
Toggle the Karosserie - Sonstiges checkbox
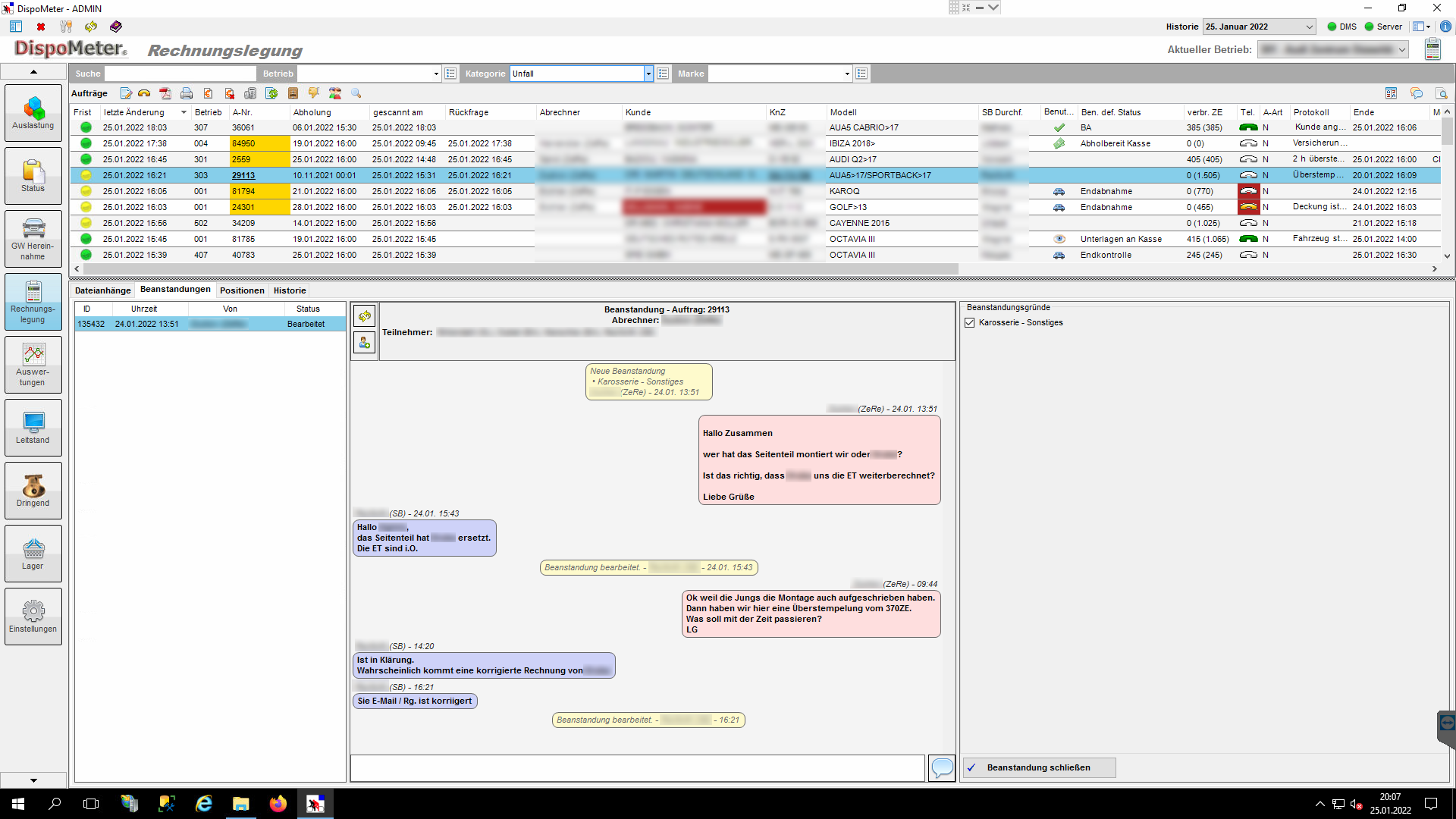point(970,322)
